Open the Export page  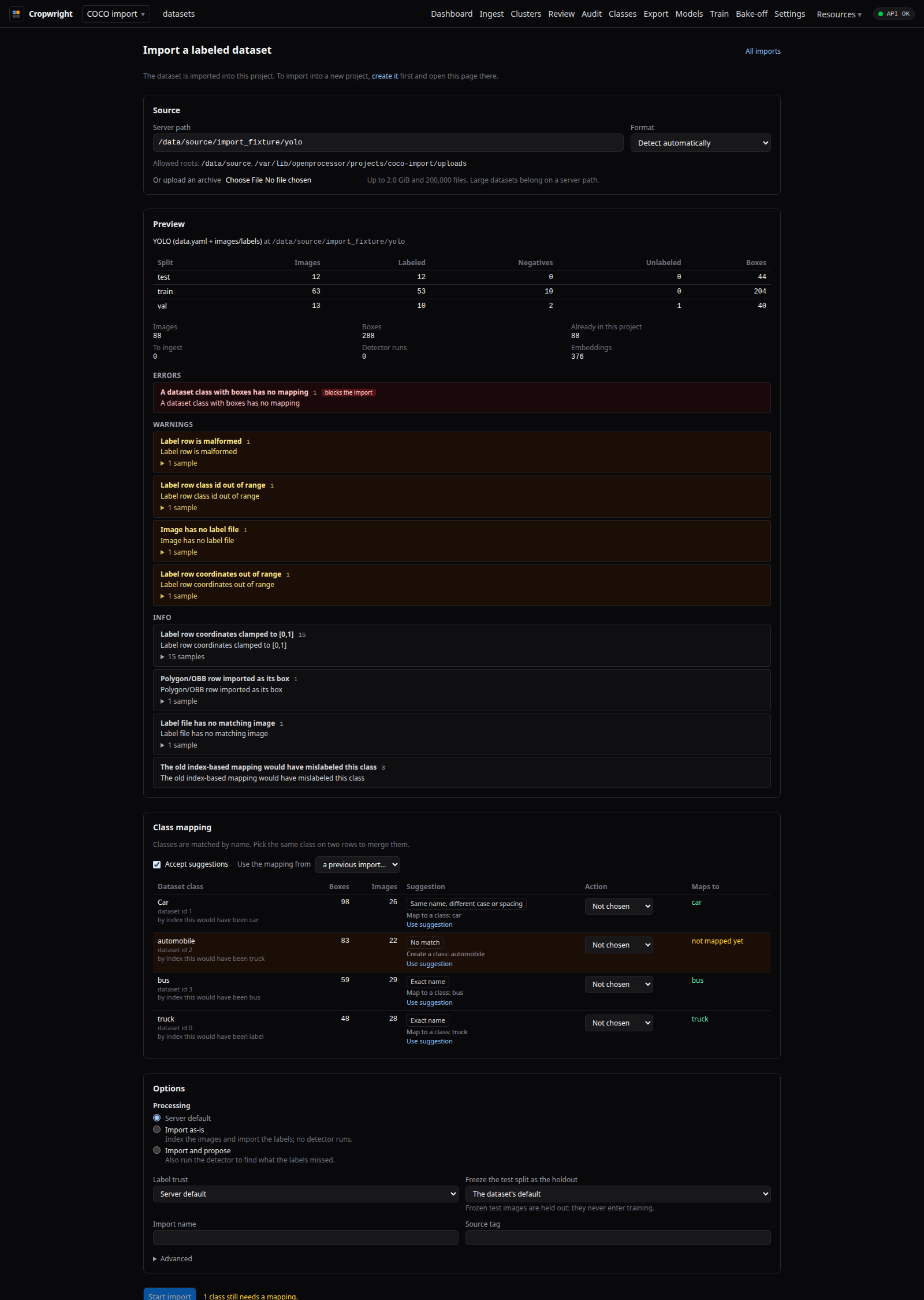point(656,14)
